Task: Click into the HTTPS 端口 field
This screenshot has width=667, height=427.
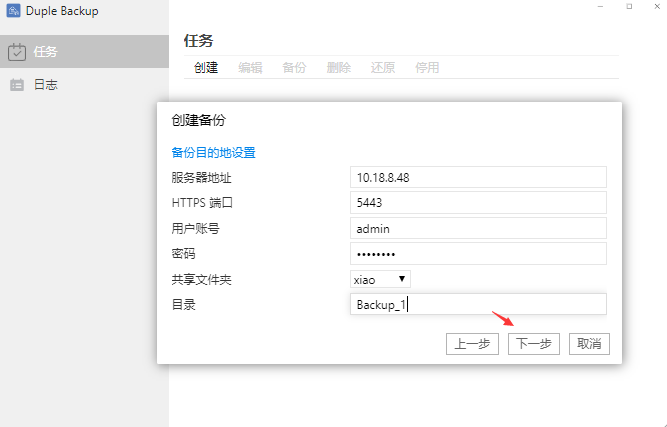Action: click(x=478, y=203)
